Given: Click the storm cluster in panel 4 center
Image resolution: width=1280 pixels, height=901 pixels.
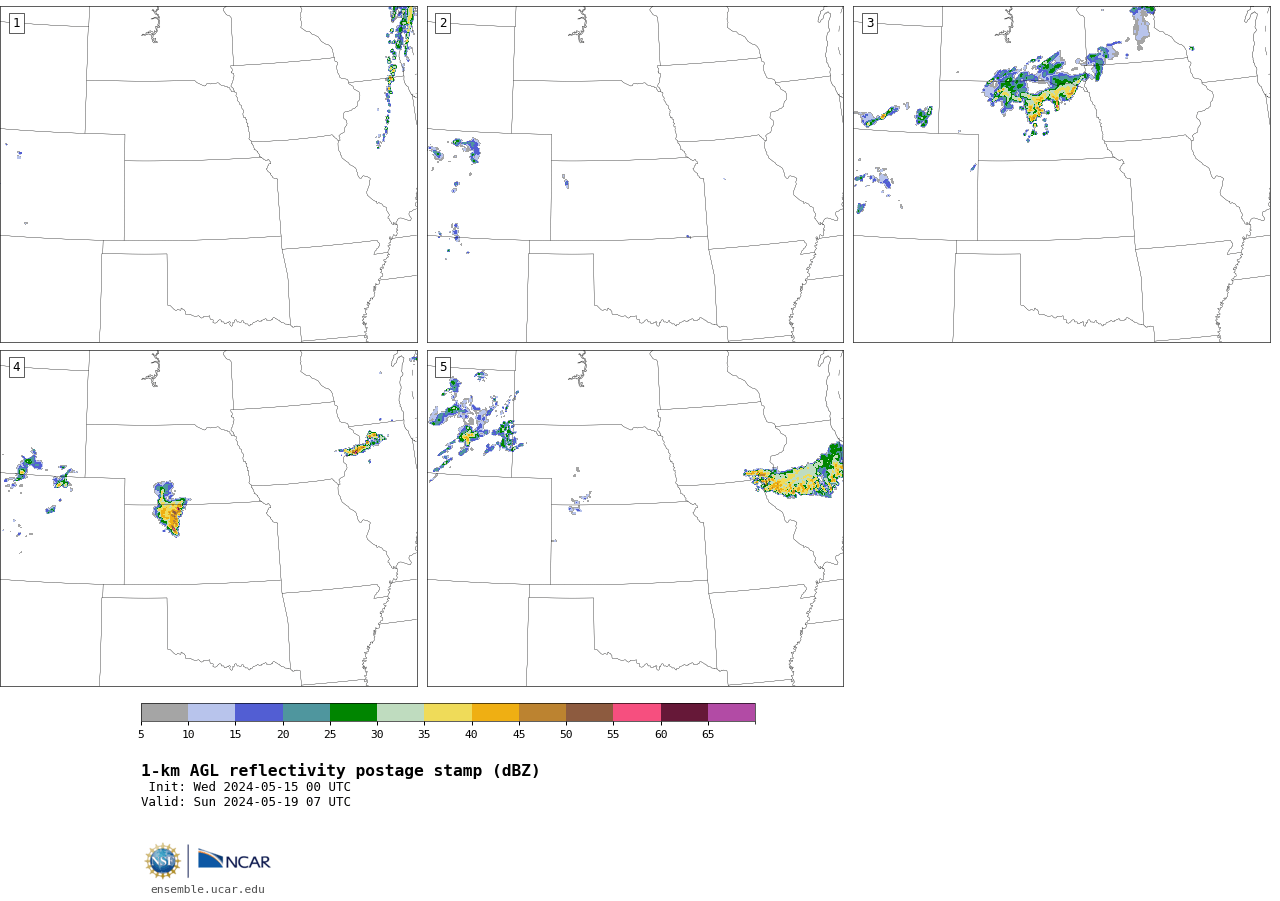Looking at the screenshot, I should (x=170, y=509).
